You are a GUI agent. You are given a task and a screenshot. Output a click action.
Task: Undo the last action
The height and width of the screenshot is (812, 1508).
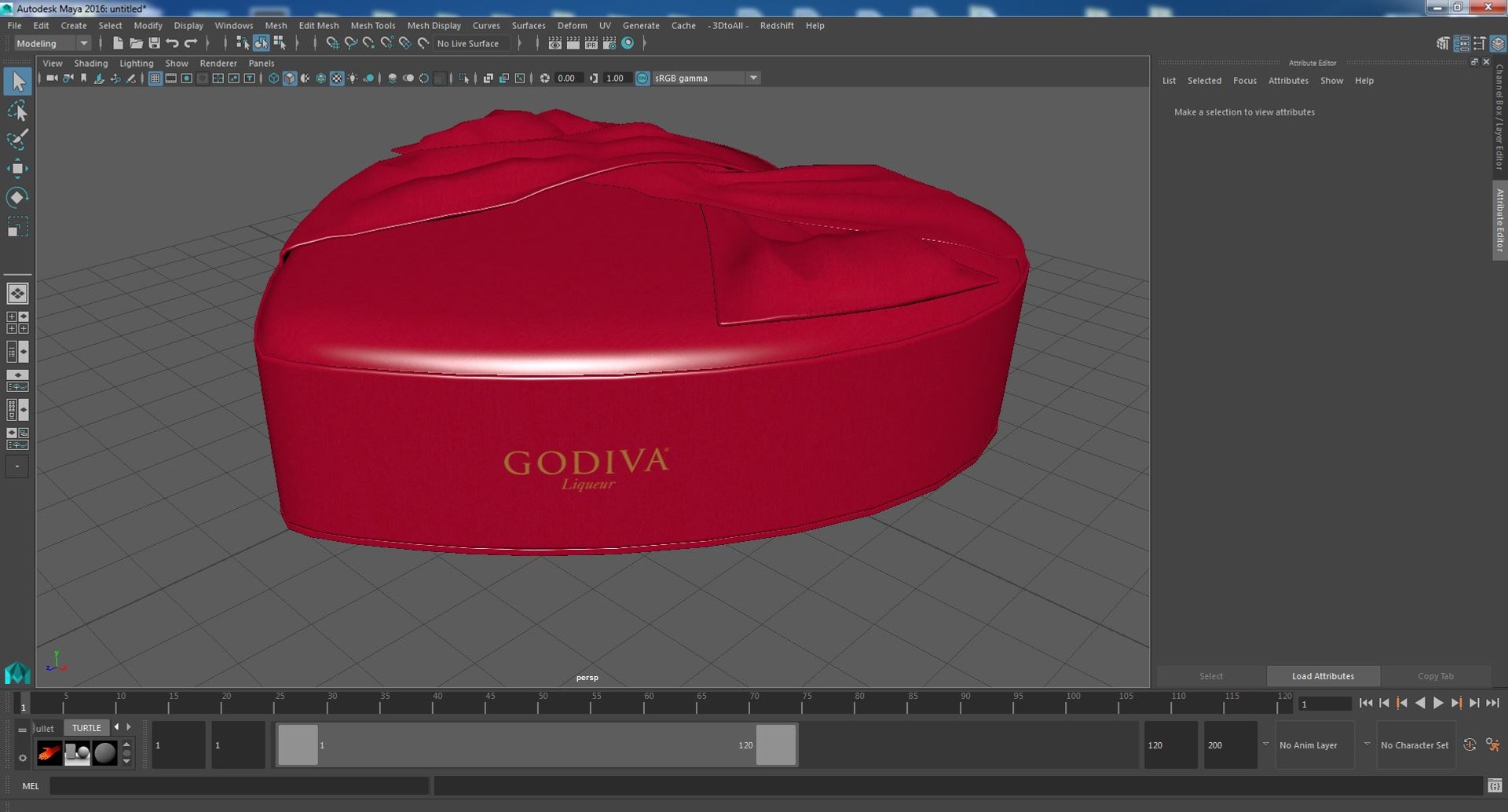tap(172, 43)
